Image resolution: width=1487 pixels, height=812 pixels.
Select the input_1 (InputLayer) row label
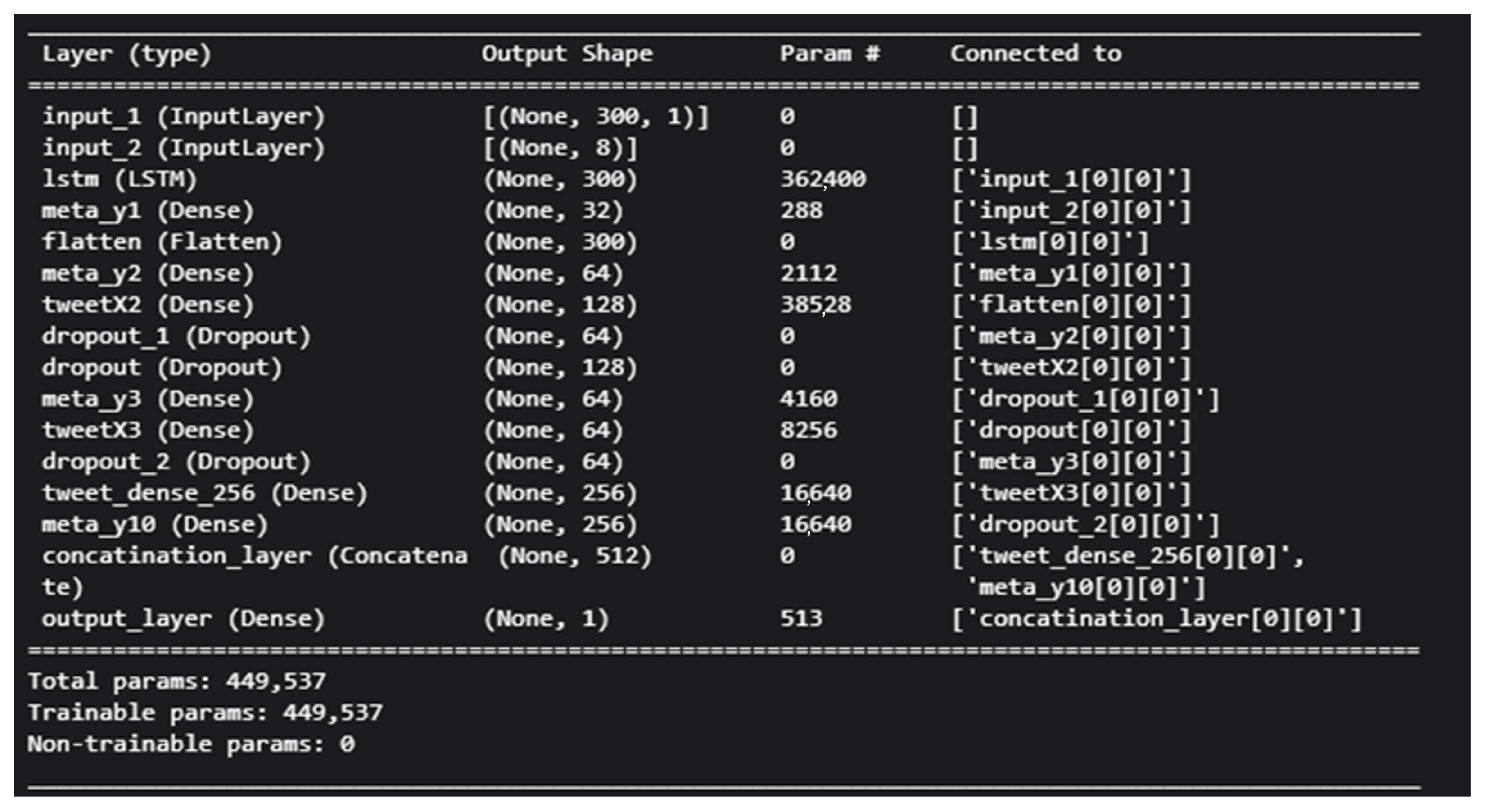(x=183, y=117)
